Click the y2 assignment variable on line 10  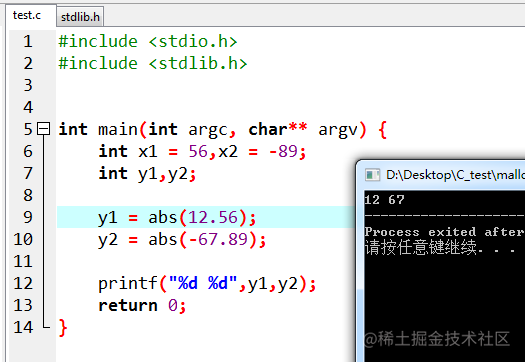[x=108, y=240]
